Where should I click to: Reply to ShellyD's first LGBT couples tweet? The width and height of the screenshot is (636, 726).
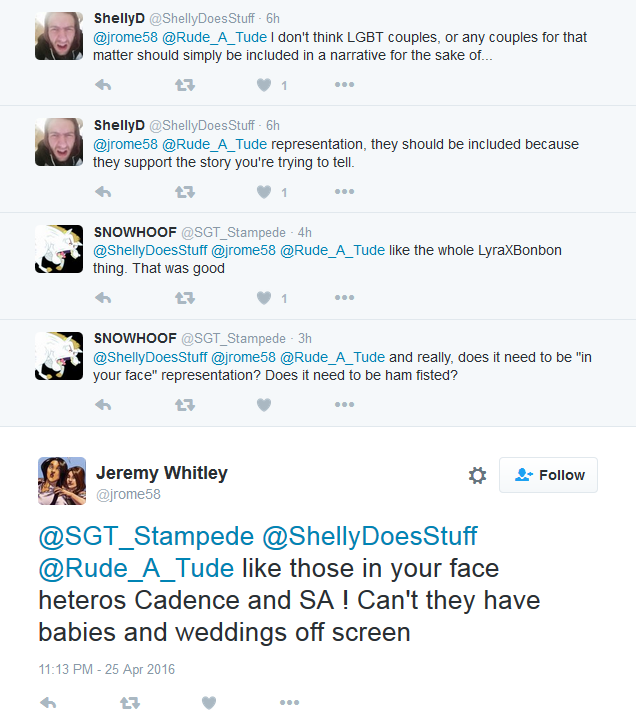point(102,85)
